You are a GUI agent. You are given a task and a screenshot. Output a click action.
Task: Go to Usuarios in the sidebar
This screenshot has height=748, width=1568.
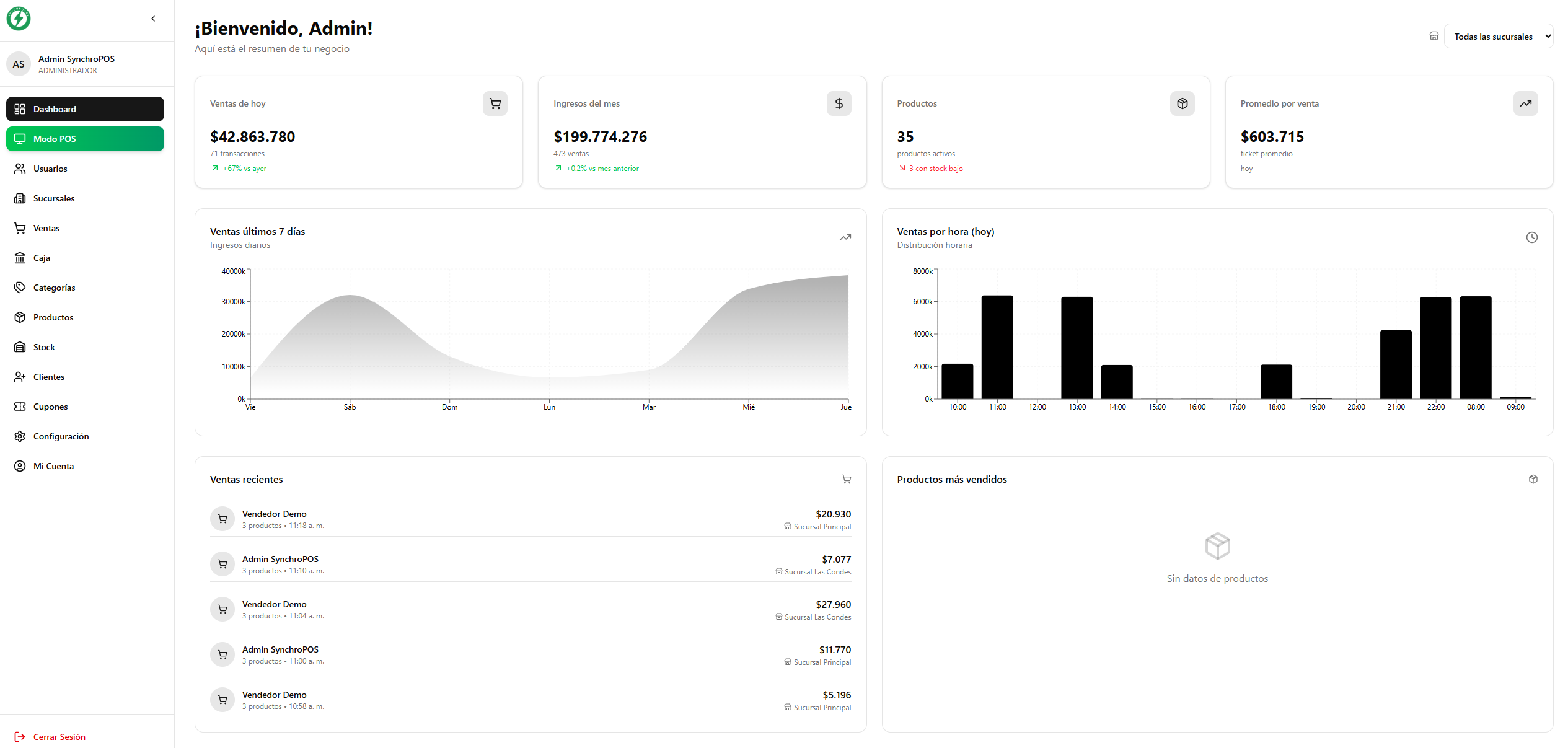pos(85,169)
